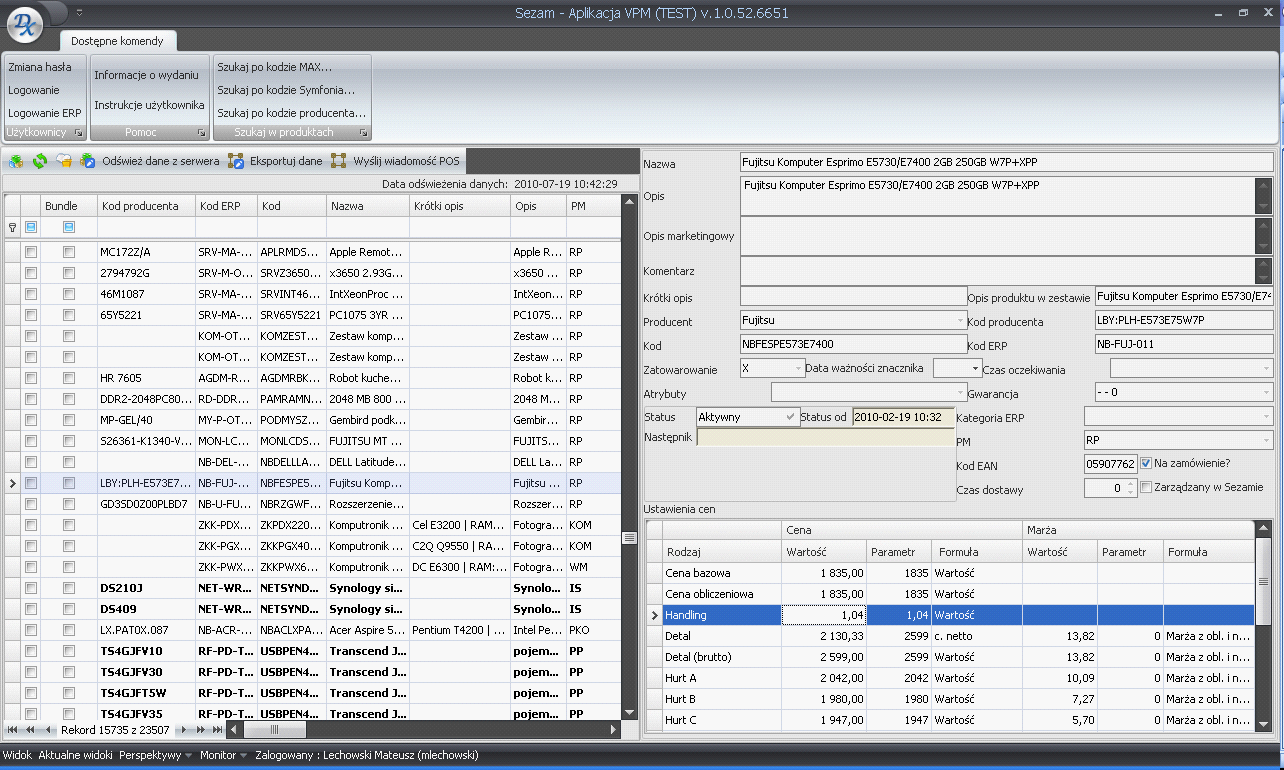
Task: Open Instrukcje użytkownika
Action: [149, 105]
